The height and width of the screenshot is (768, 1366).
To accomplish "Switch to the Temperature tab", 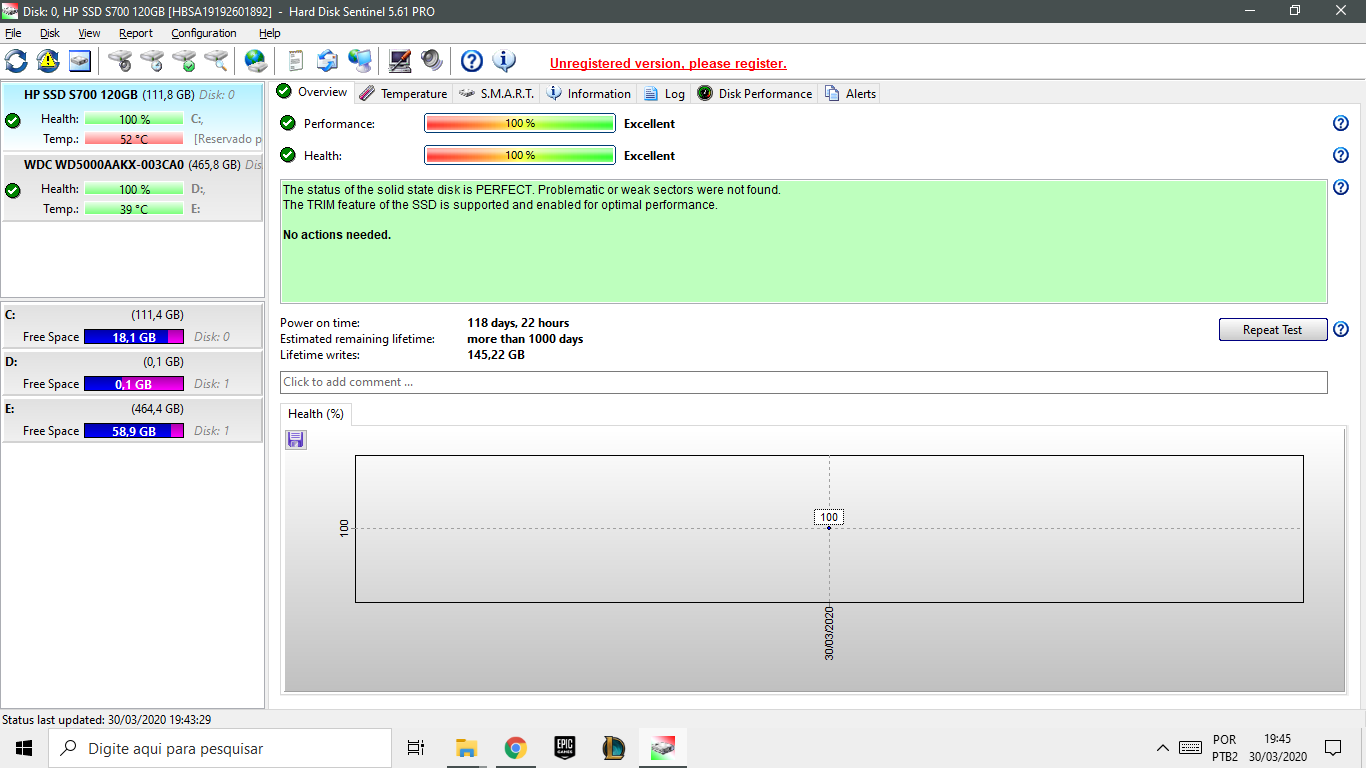I will pyautogui.click(x=403, y=93).
